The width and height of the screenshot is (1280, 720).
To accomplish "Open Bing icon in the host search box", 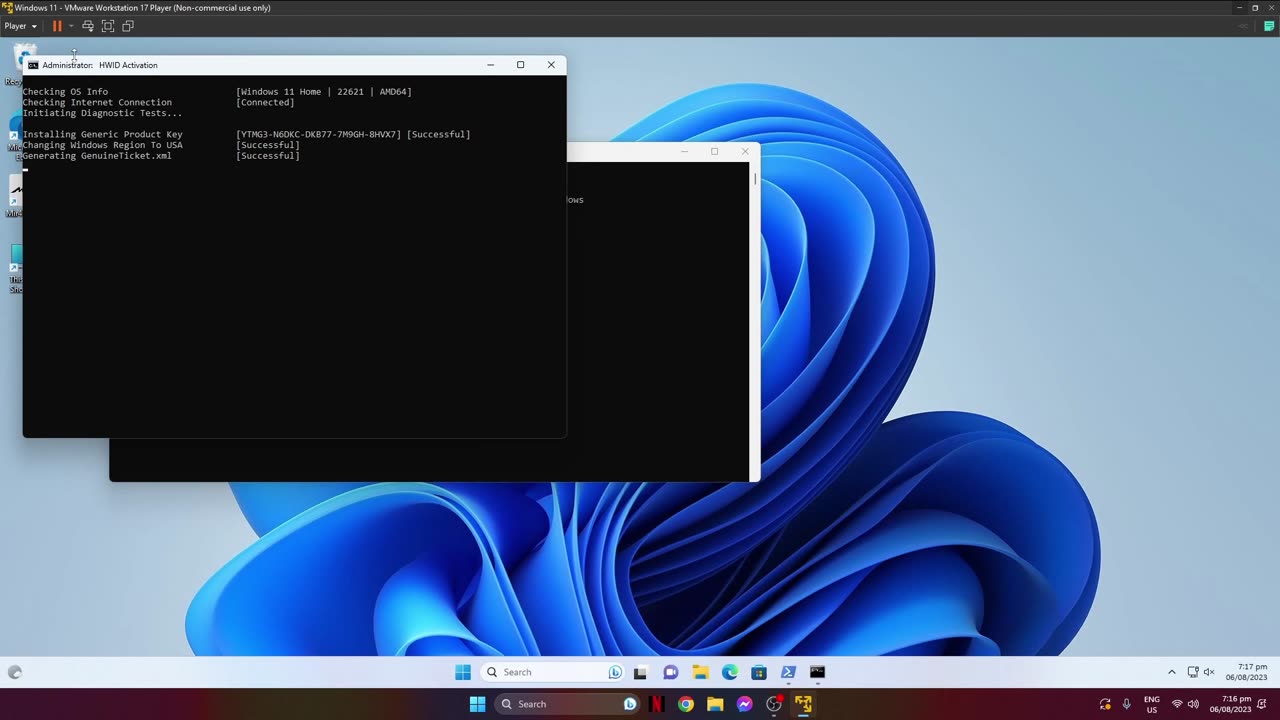I will [x=630, y=704].
